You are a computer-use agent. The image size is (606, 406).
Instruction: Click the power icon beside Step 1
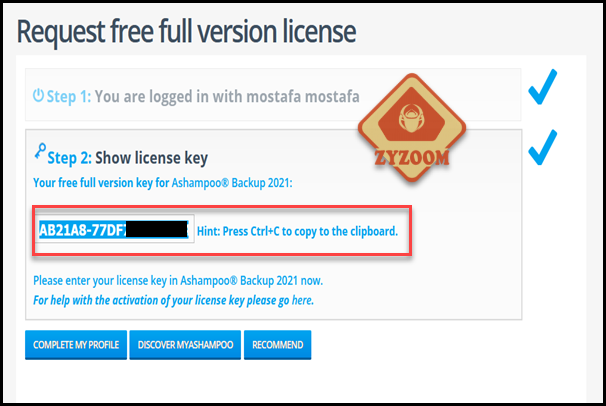(x=38, y=95)
